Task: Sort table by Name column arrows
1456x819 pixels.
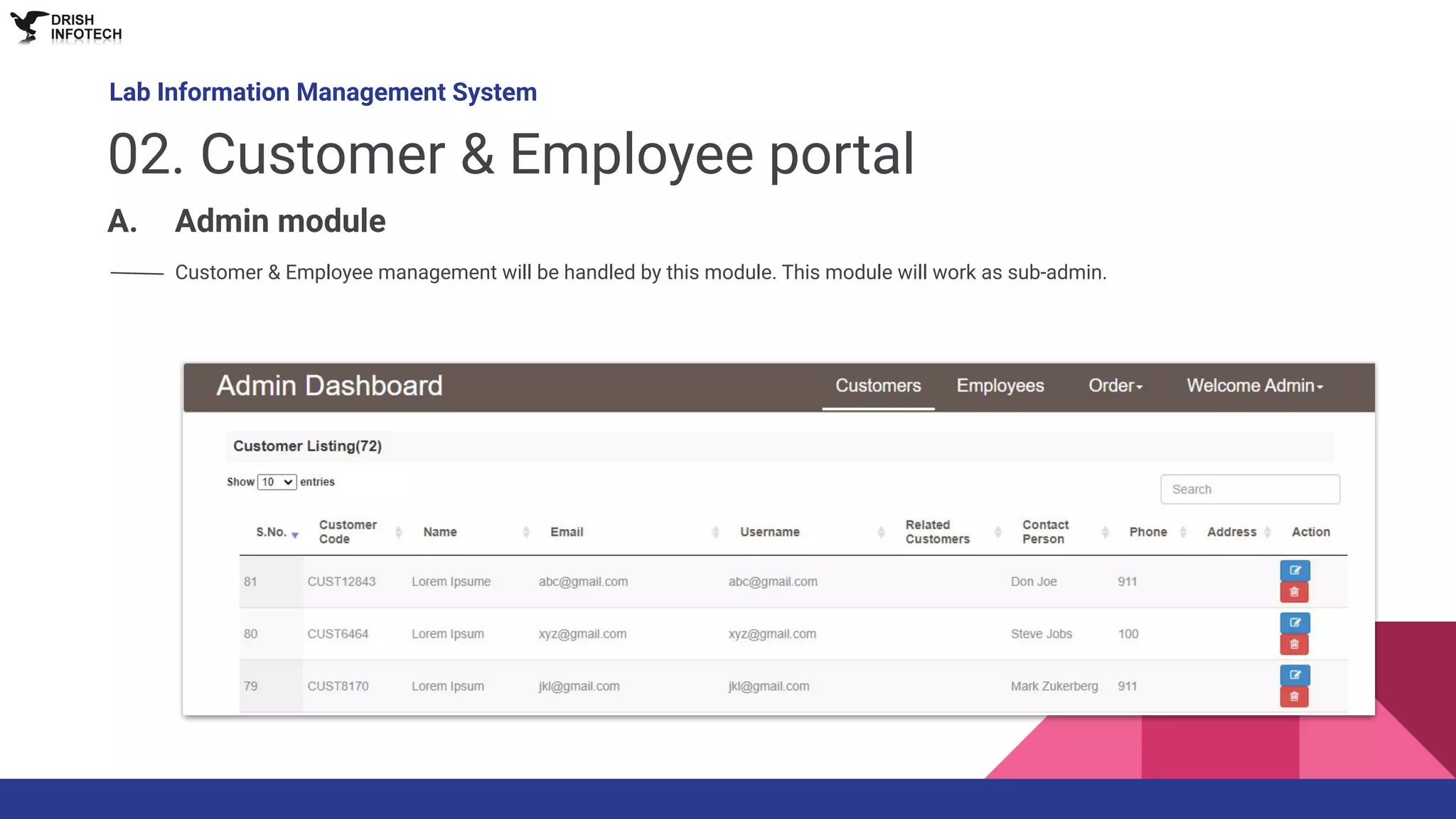Action: click(x=526, y=532)
